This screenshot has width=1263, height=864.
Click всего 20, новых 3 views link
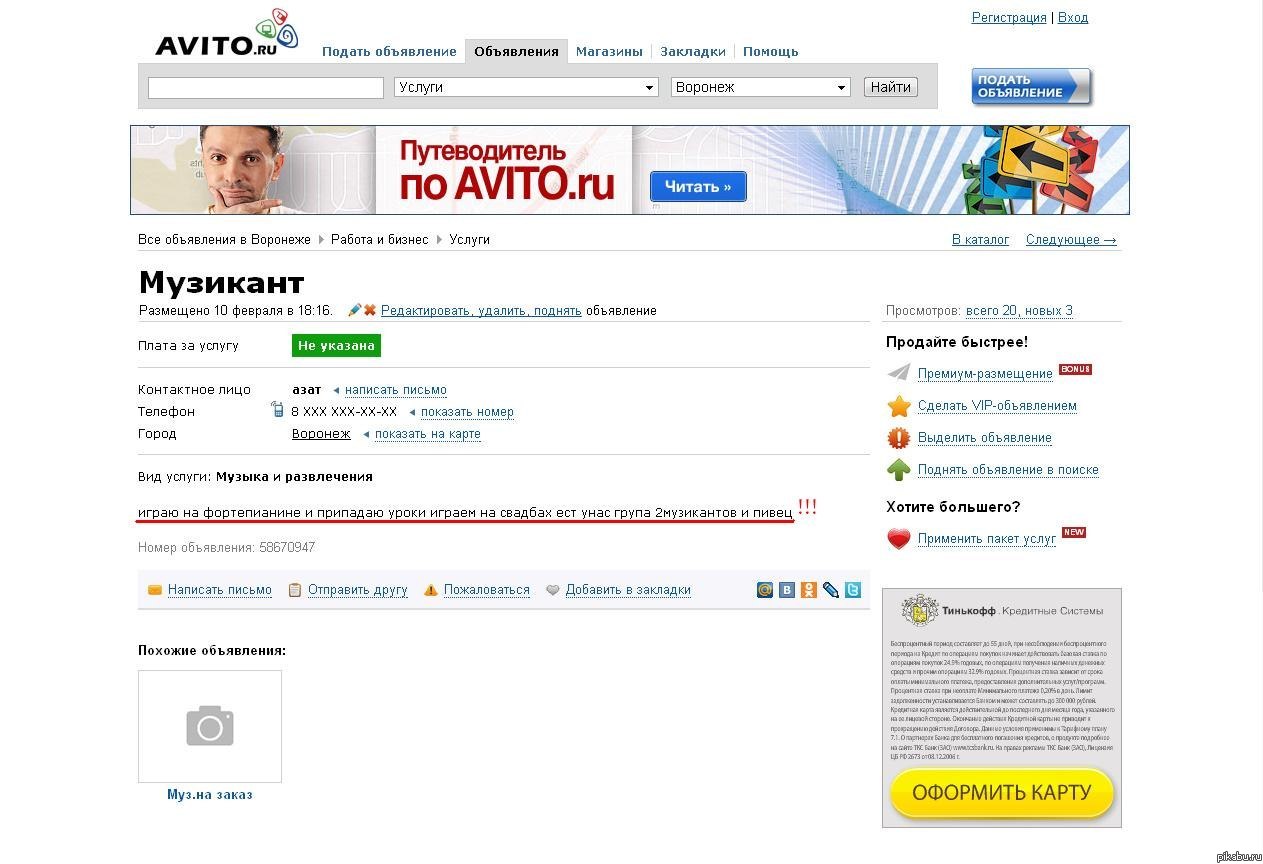[1019, 311]
